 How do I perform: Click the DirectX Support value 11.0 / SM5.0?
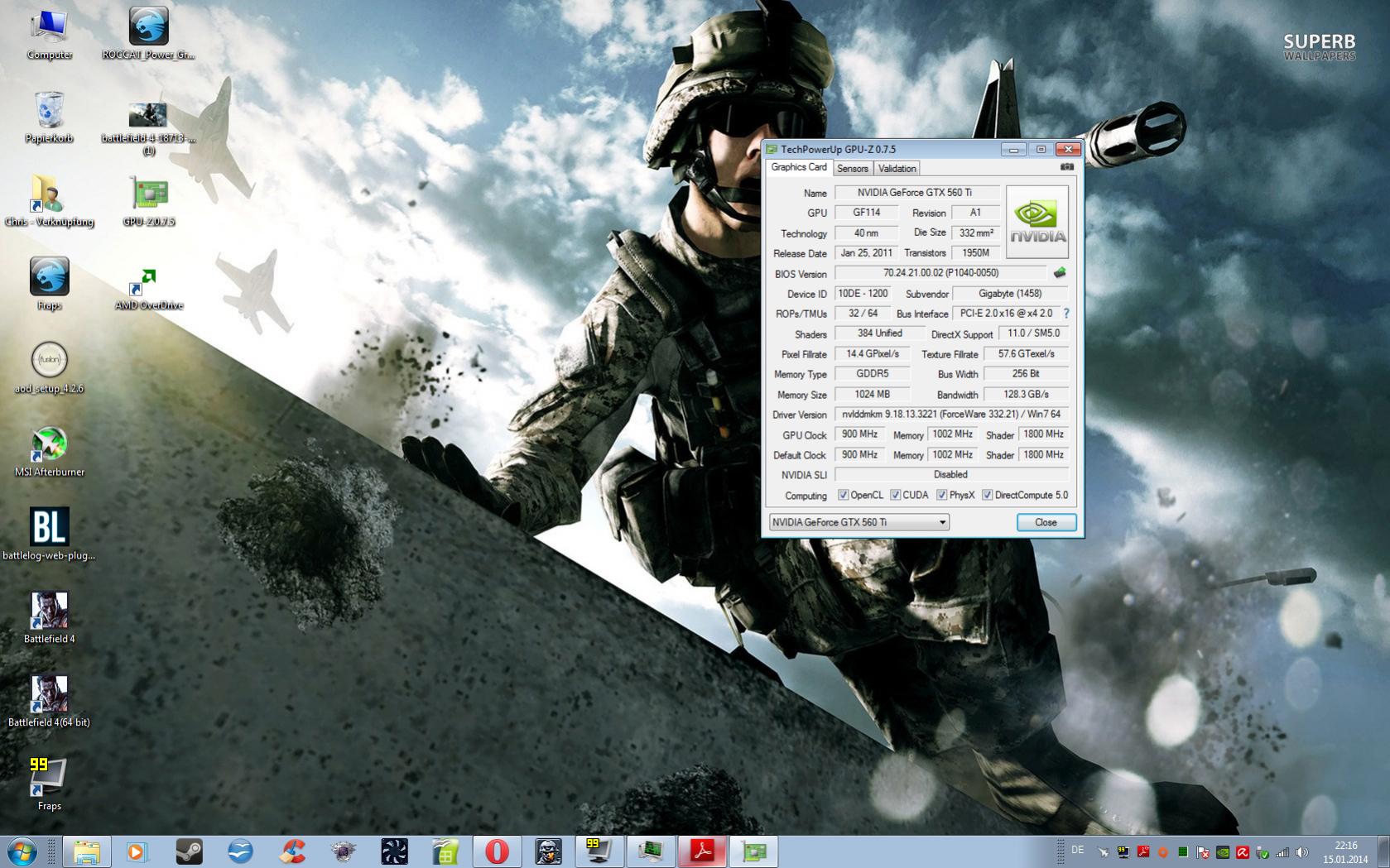point(1033,333)
